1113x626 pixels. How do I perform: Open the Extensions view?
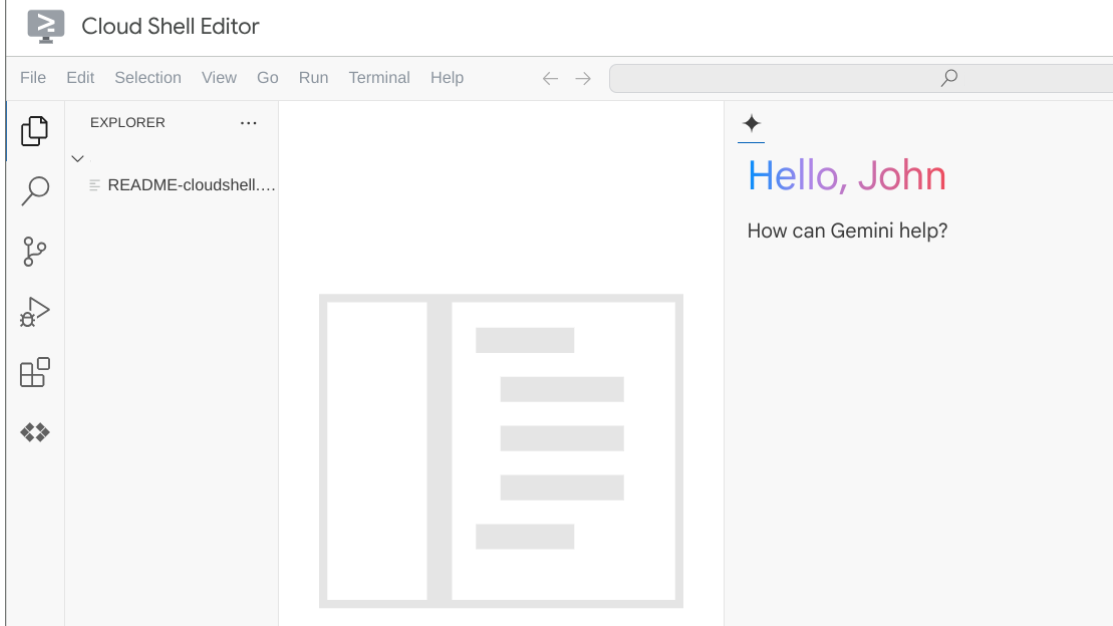[x=33, y=373]
